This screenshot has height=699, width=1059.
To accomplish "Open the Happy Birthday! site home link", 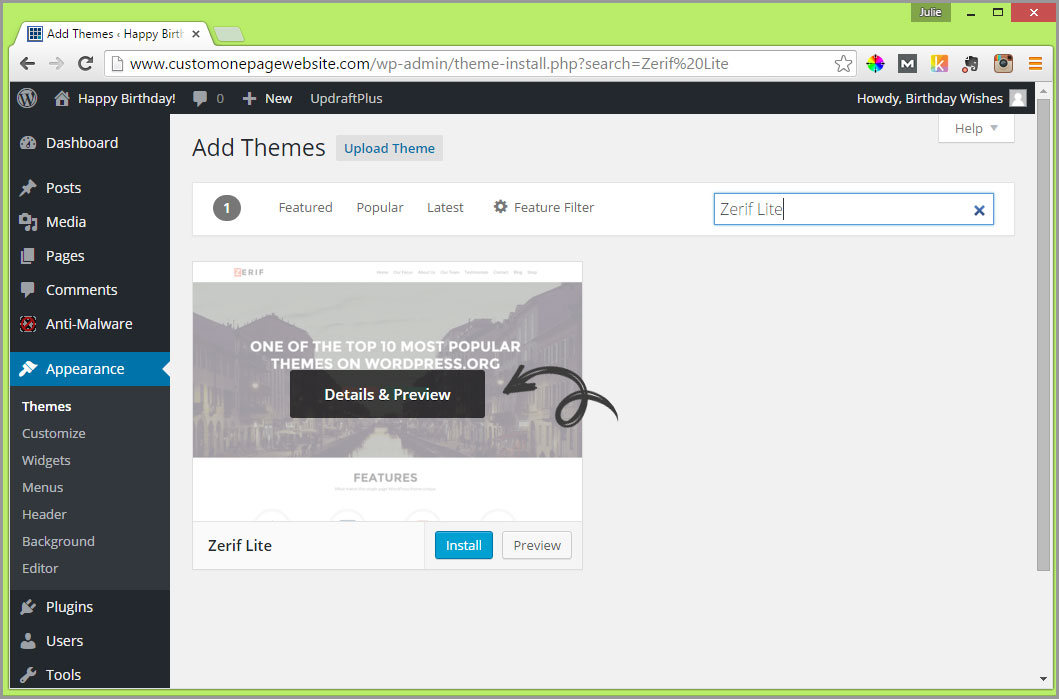I will [x=115, y=99].
